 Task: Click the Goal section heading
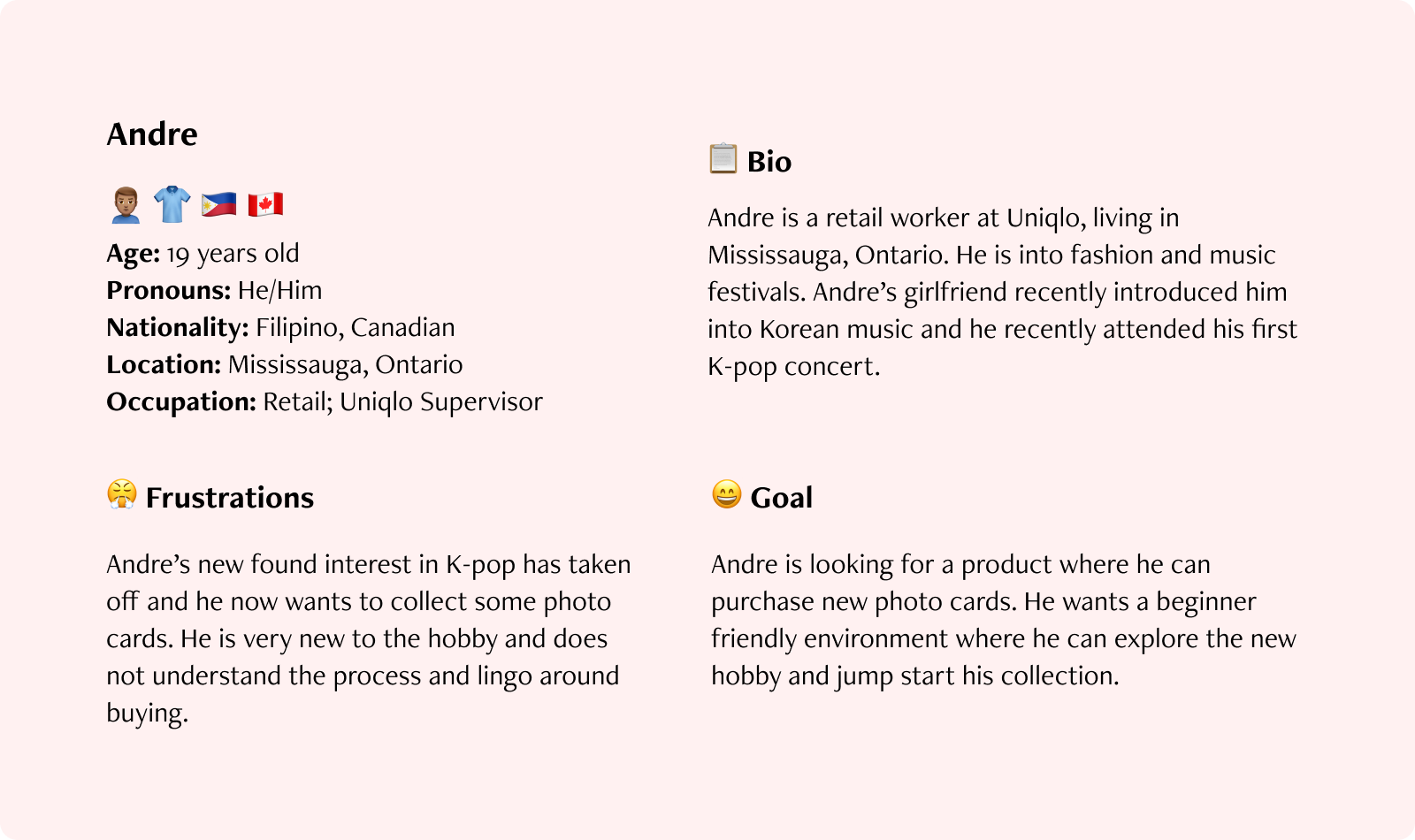(x=782, y=498)
